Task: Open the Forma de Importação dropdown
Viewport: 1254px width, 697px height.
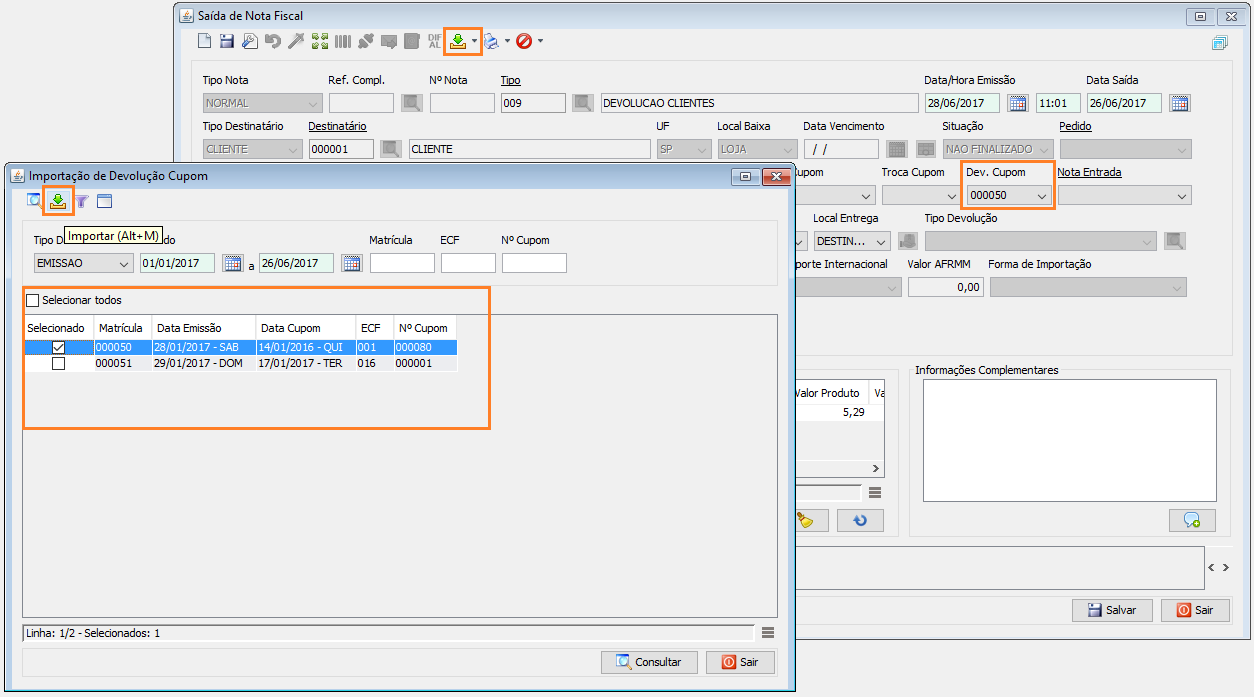Action: 1087,287
